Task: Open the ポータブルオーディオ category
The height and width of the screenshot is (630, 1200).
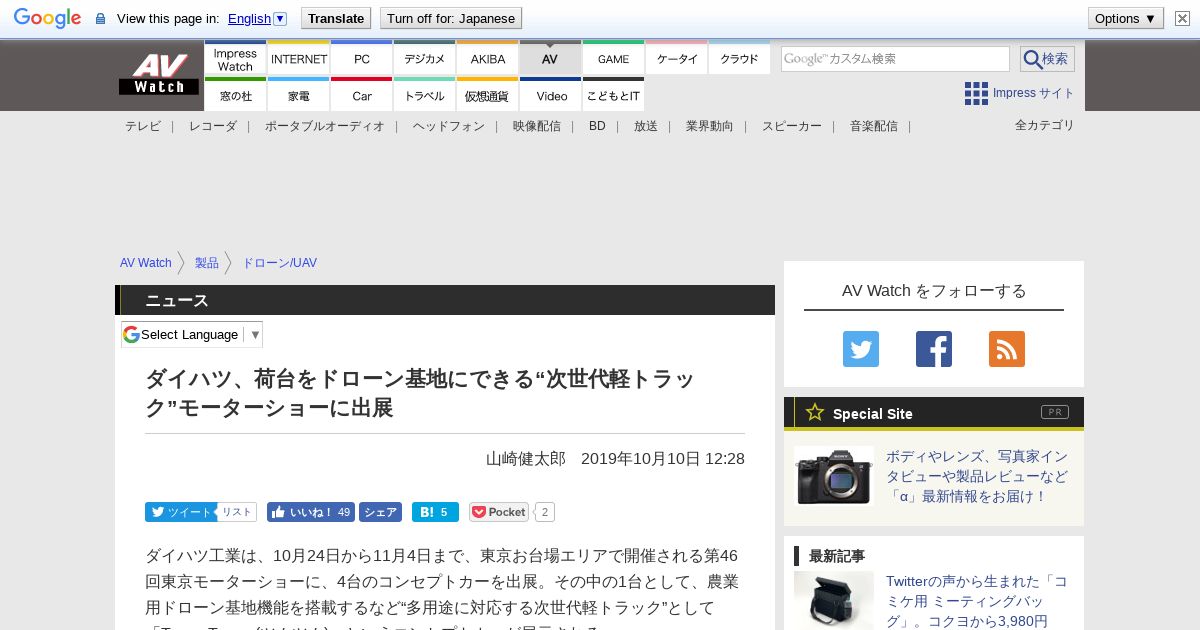Action: [325, 126]
